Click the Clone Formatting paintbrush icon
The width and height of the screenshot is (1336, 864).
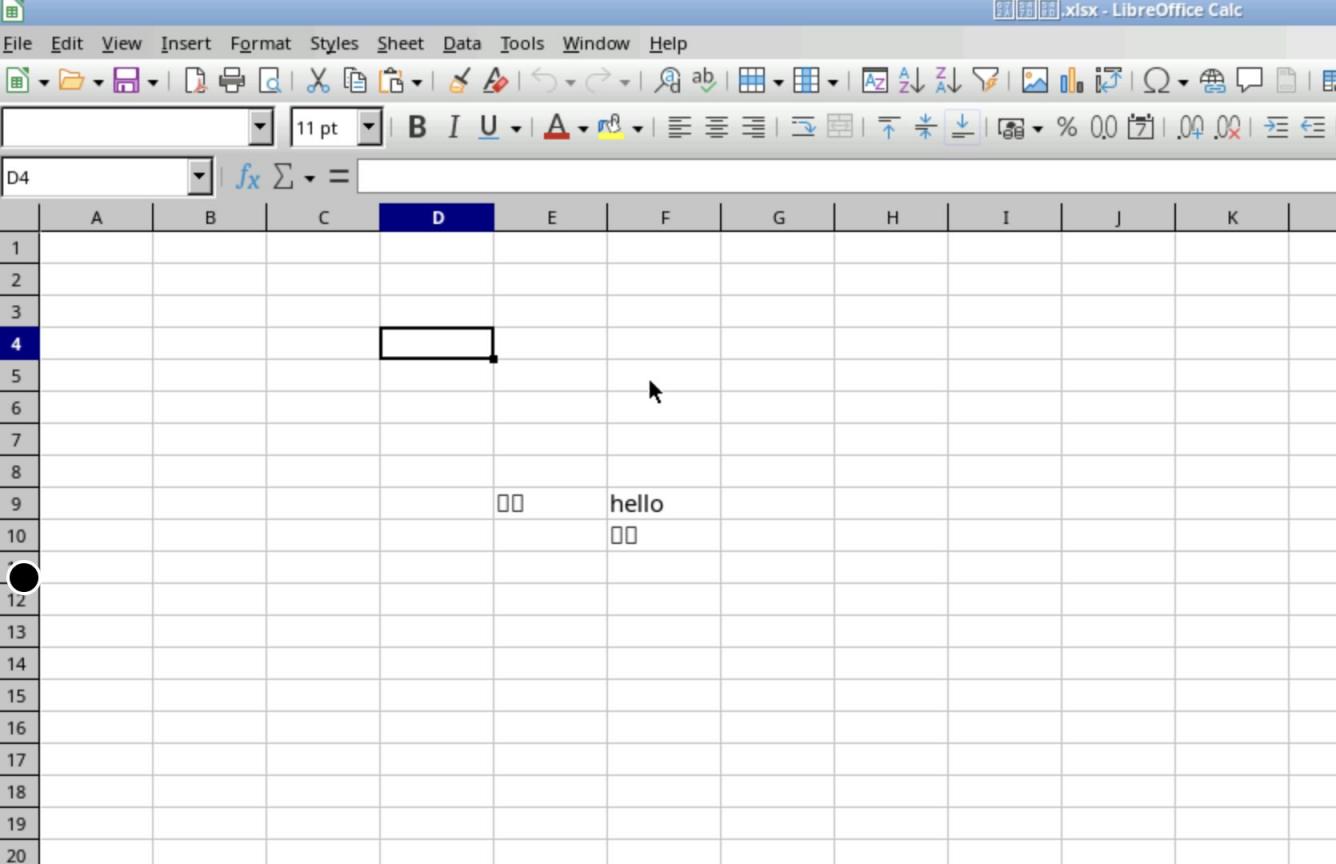pyautogui.click(x=459, y=81)
